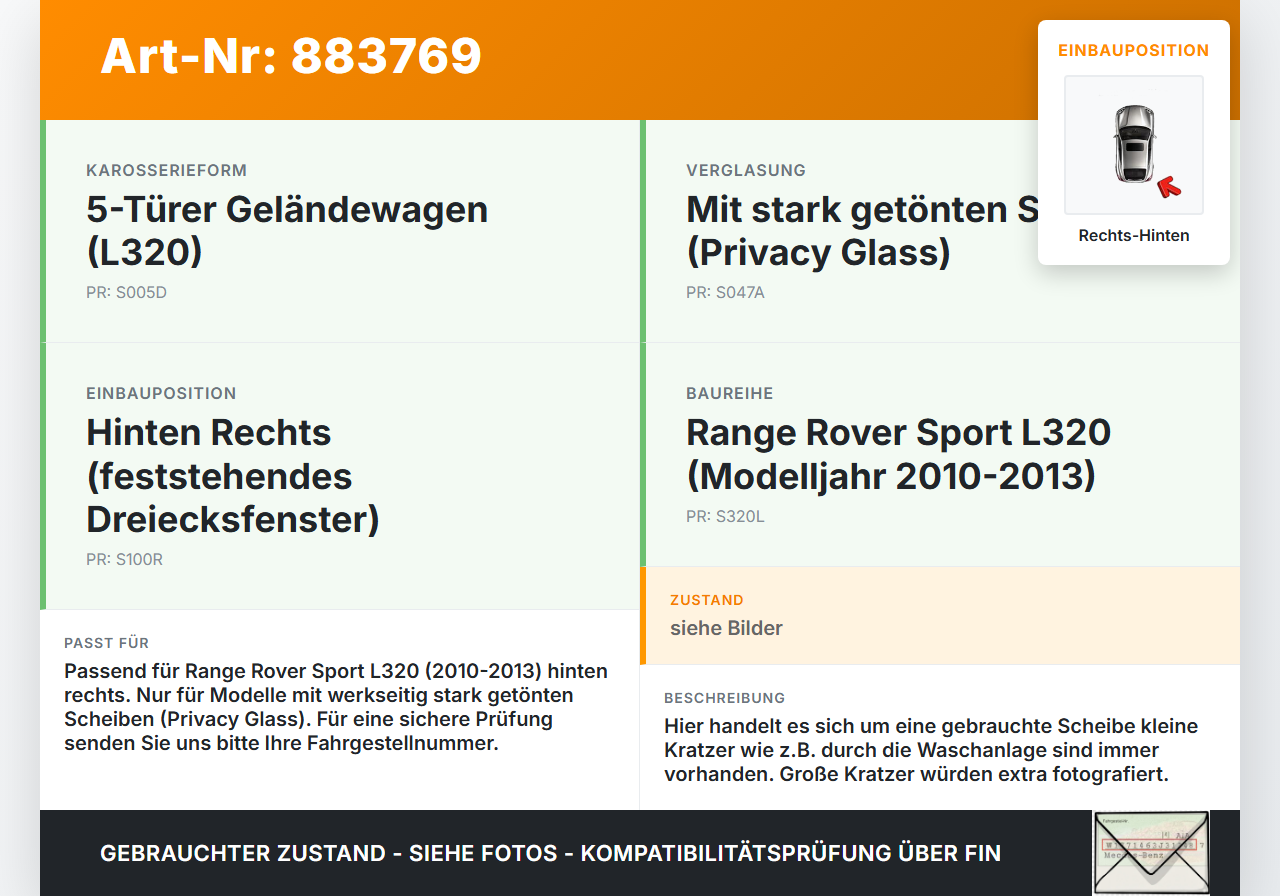This screenshot has width=1280, height=896.
Task: Select the PR: S005D code
Action: [x=126, y=293]
